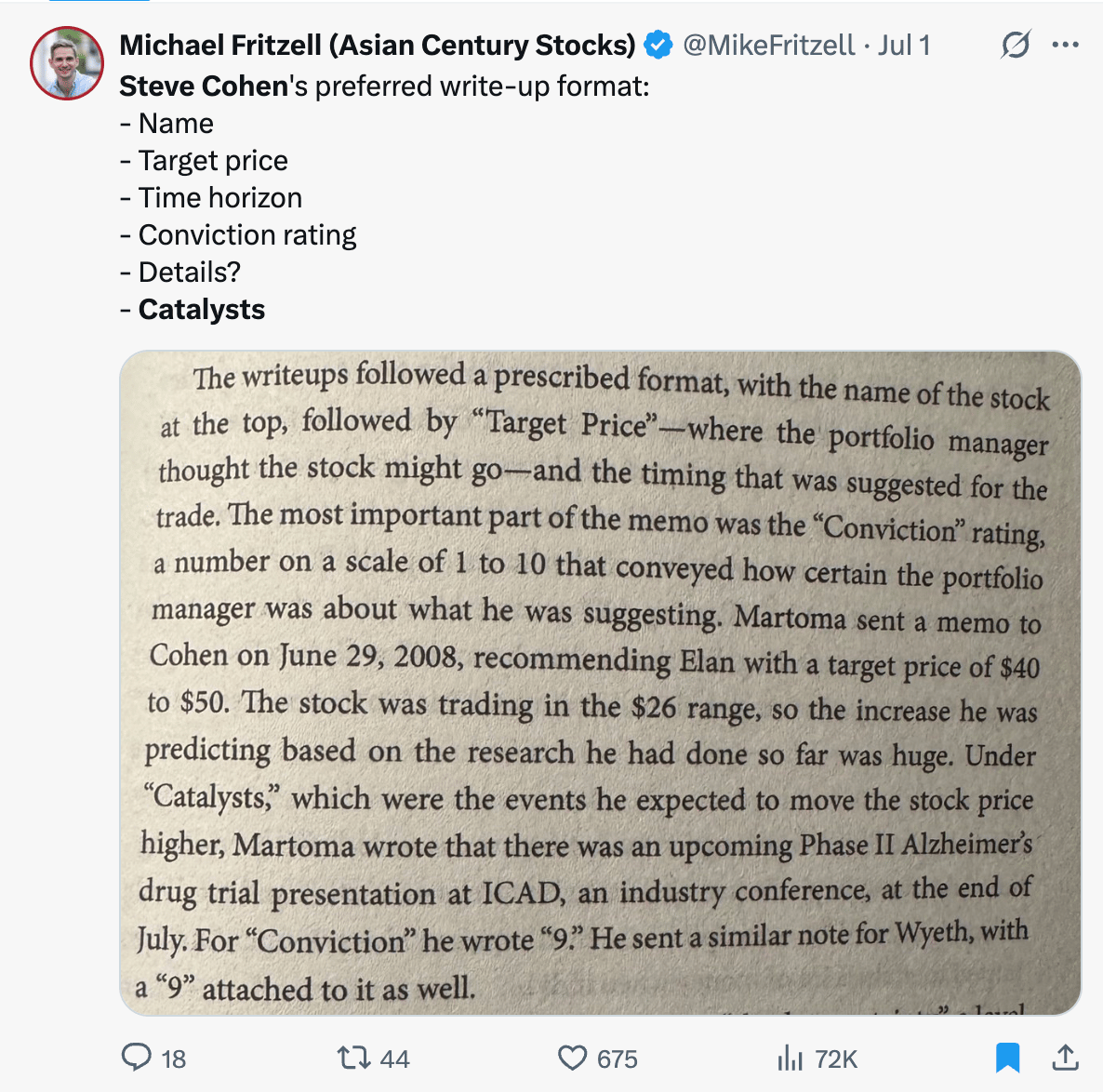1103x1092 pixels.
Task: Open the three-dot more options menu
Action: coord(1065,45)
